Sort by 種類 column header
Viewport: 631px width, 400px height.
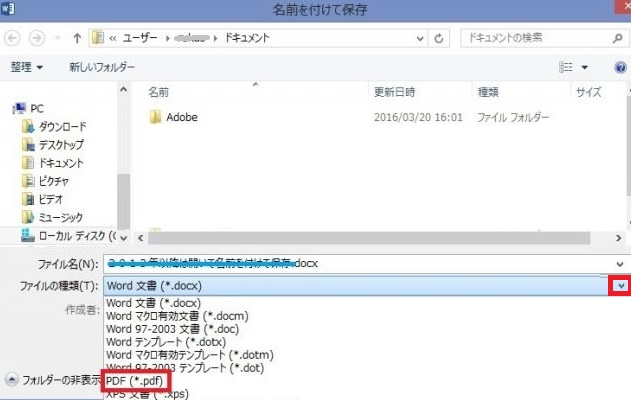pos(488,92)
